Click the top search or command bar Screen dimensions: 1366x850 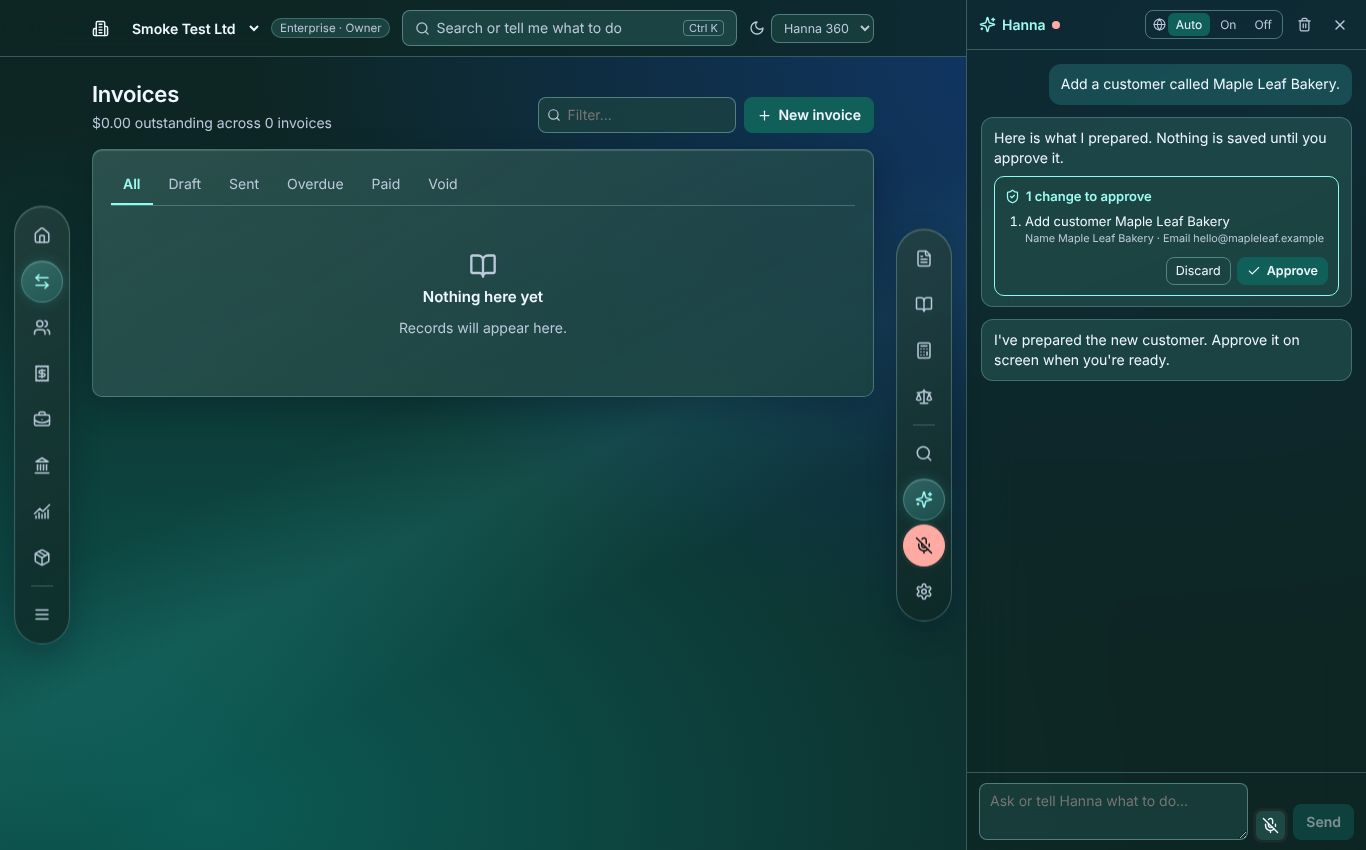[569, 28]
